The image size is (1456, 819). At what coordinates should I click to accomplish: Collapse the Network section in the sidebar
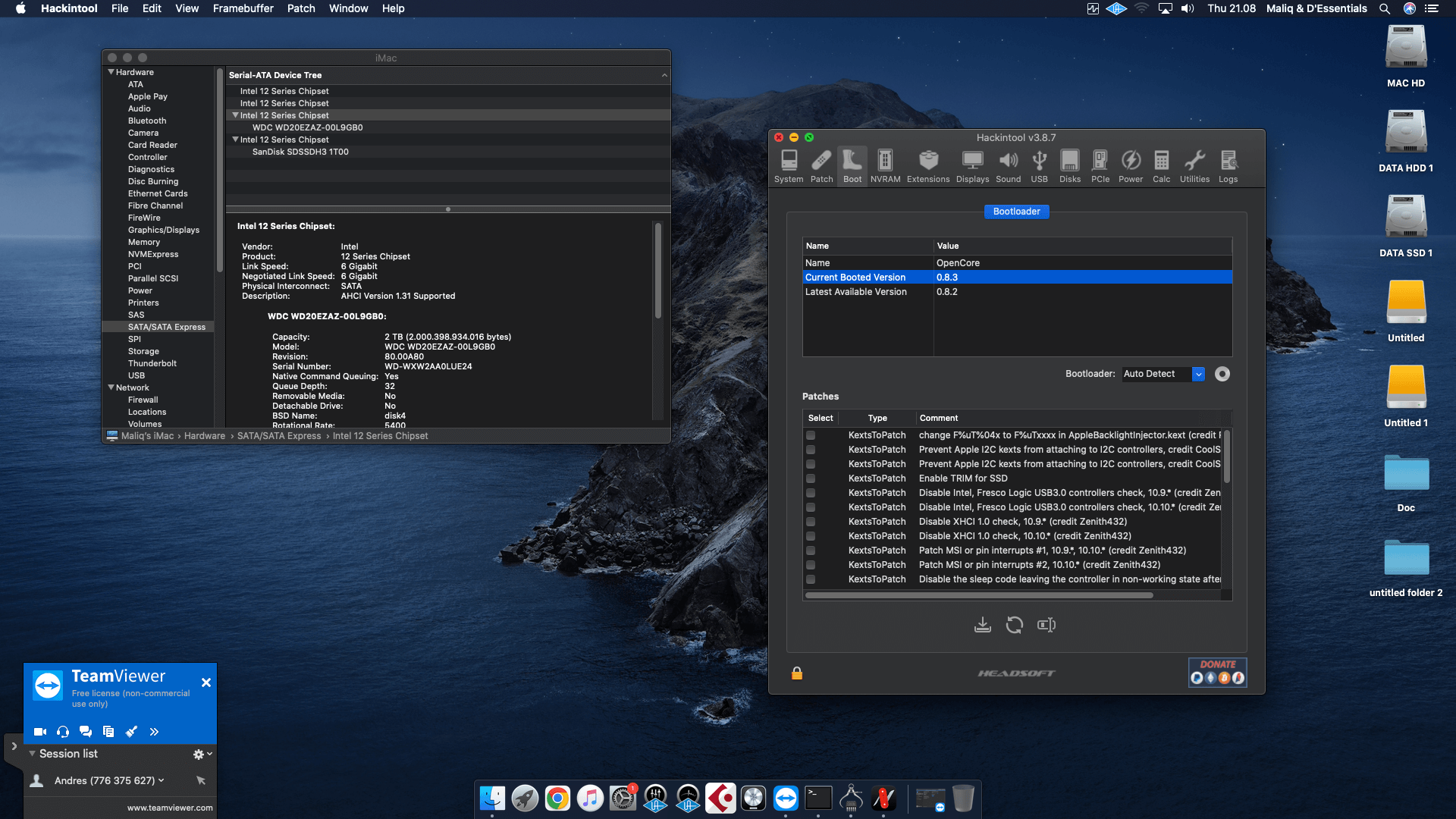tap(111, 388)
